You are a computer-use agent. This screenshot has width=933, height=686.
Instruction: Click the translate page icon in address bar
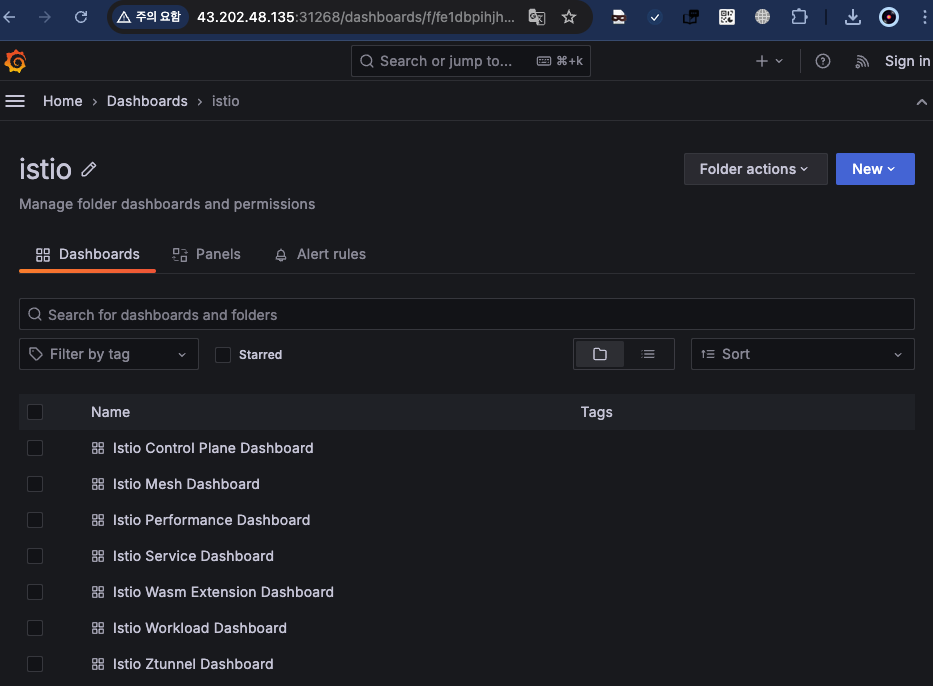(x=537, y=17)
